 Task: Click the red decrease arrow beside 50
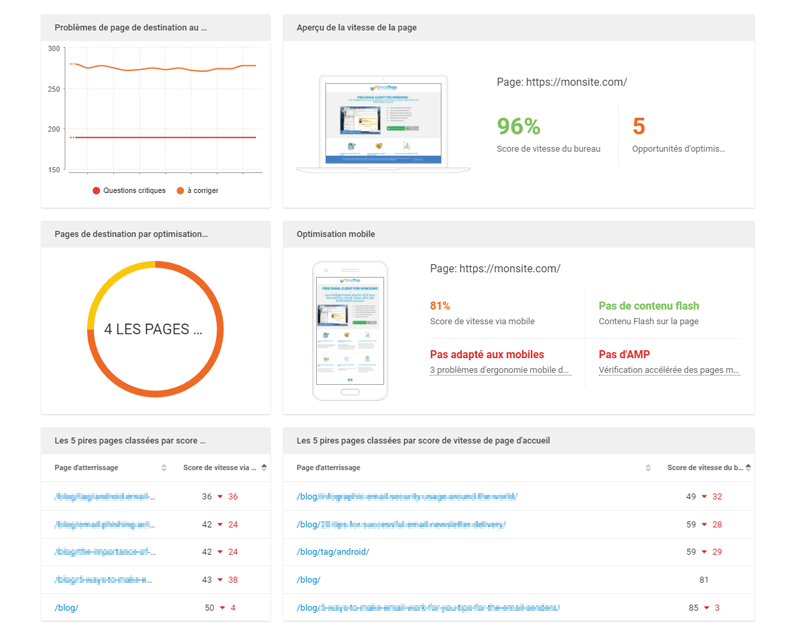coord(220,608)
